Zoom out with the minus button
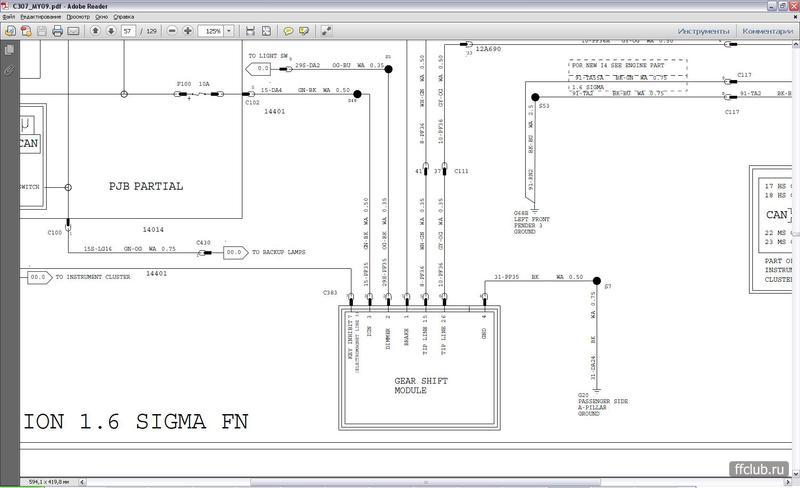The width and height of the screenshot is (800, 488). pos(172,31)
